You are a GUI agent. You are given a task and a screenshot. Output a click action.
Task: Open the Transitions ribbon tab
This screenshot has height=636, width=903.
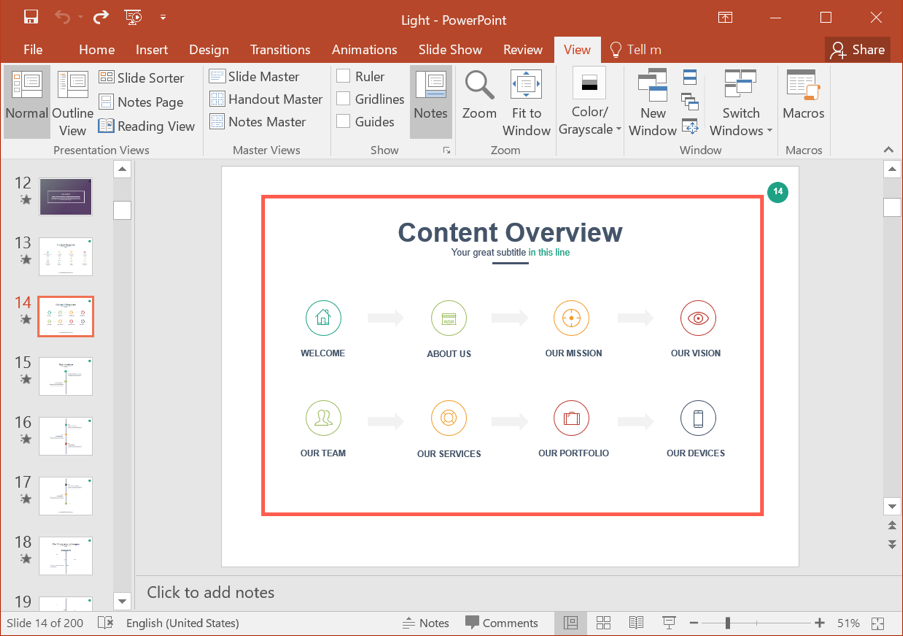pyautogui.click(x=280, y=49)
